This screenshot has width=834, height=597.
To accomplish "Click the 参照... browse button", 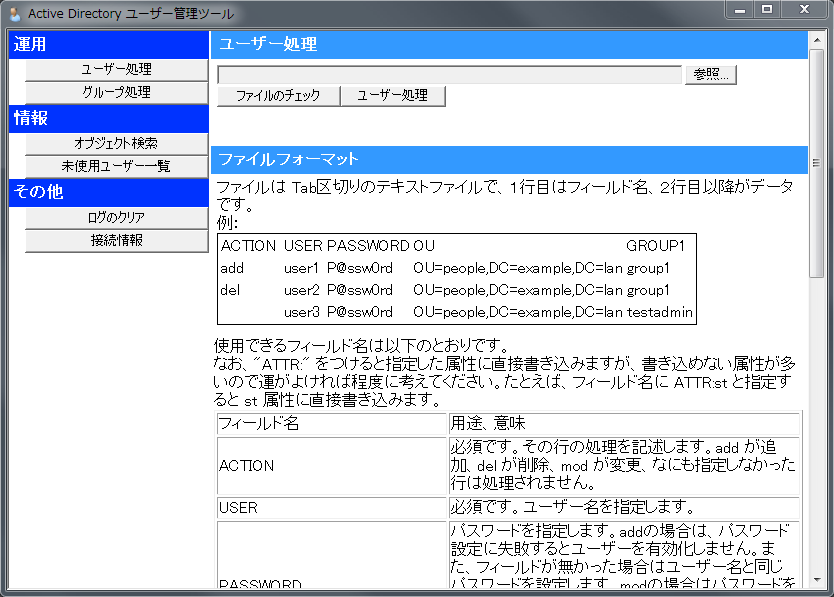I will (711, 74).
